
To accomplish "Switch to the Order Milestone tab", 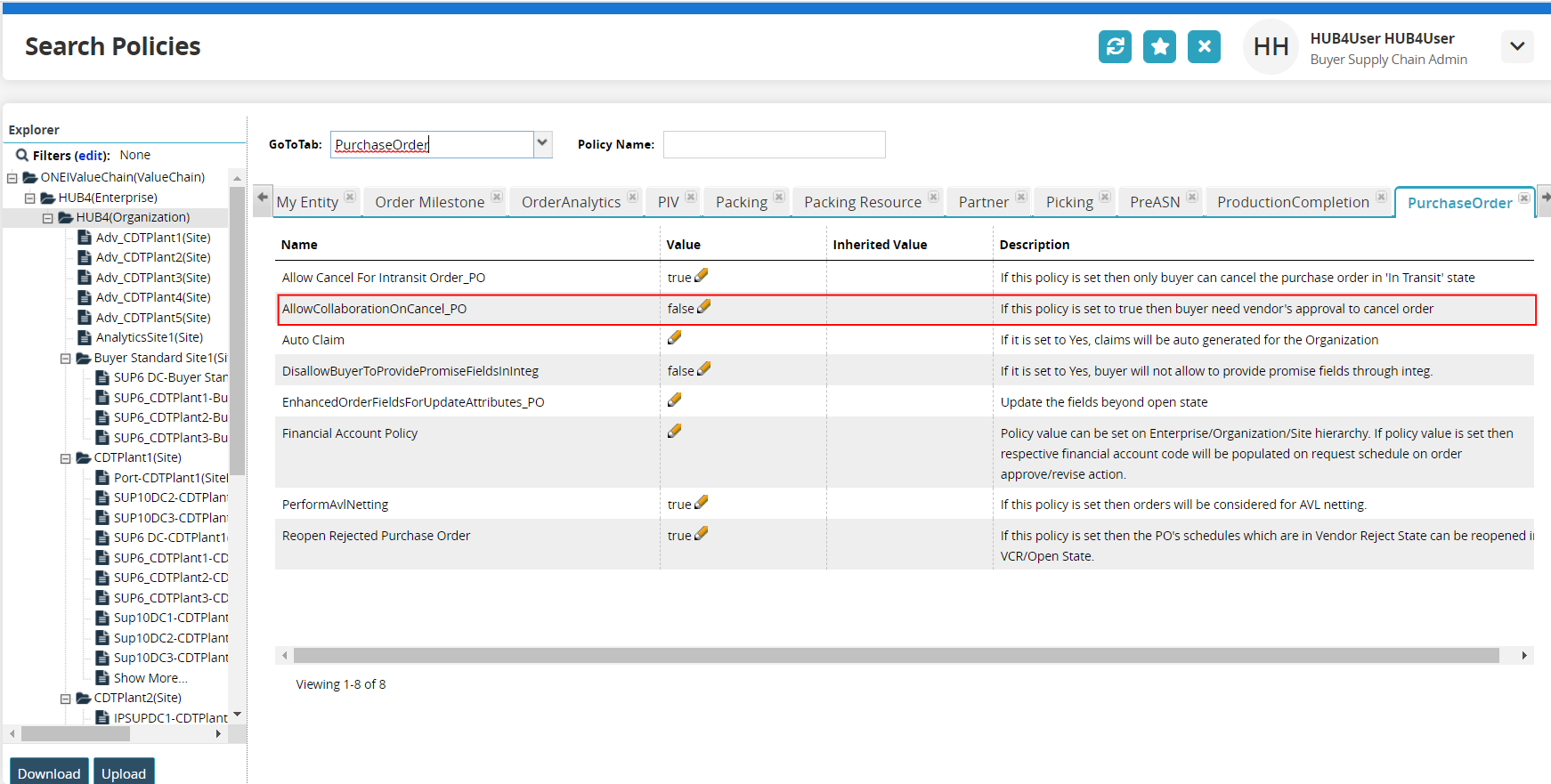I will click(429, 203).
